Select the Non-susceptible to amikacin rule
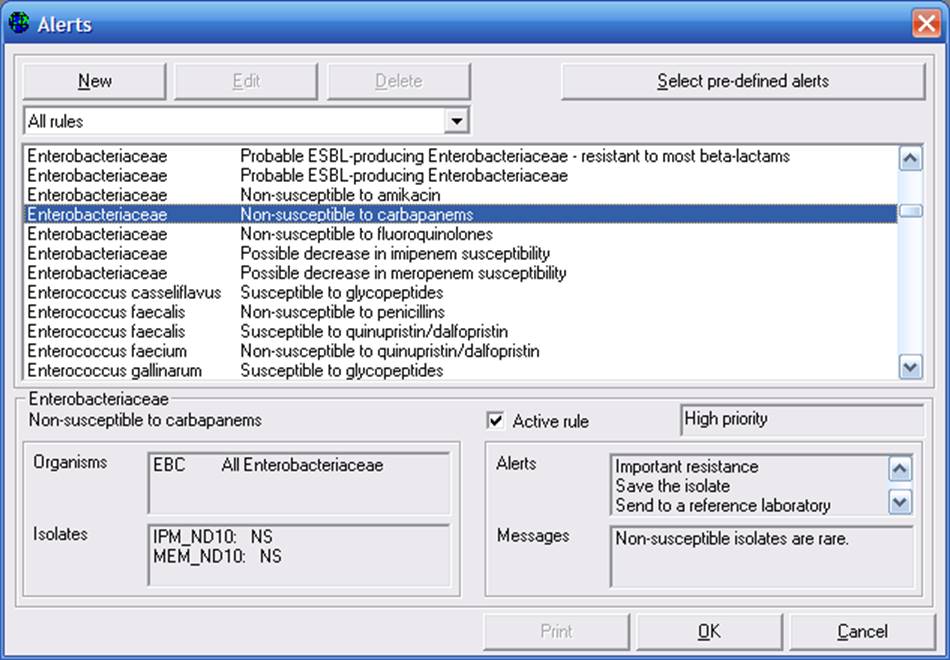The width and height of the screenshot is (950, 660). pos(340,195)
